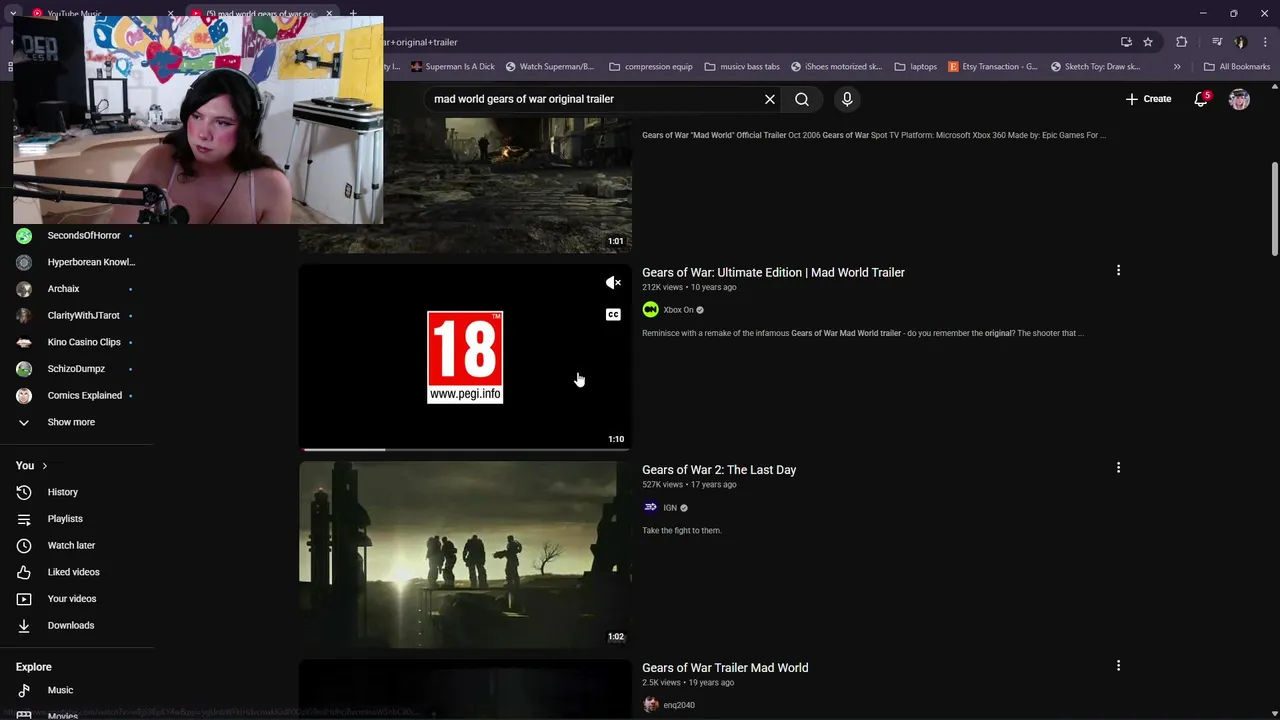The height and width of the screenshot is (720, 1280).
Task: Seek the preview video progress bar
Action: pyautogui.click(x=465, y=449)
